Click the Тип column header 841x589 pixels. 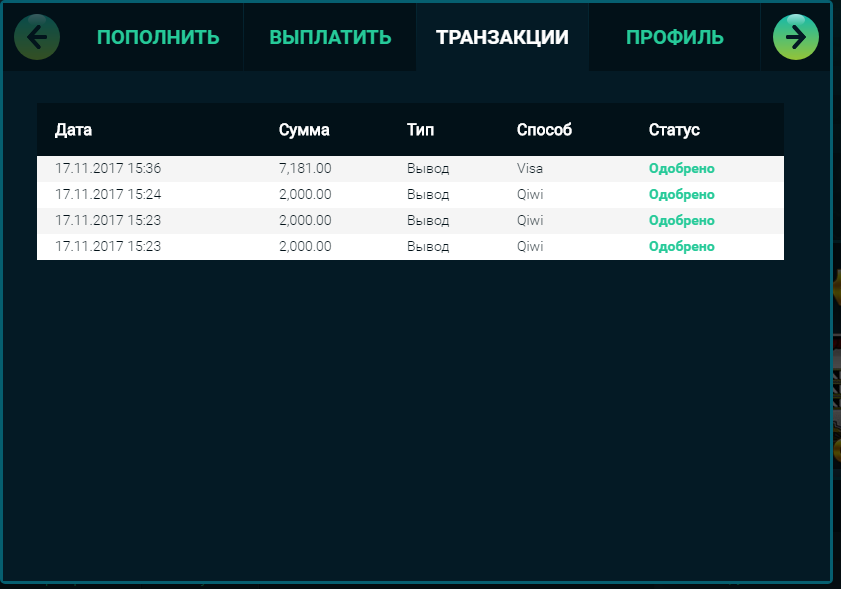(420, 130)
